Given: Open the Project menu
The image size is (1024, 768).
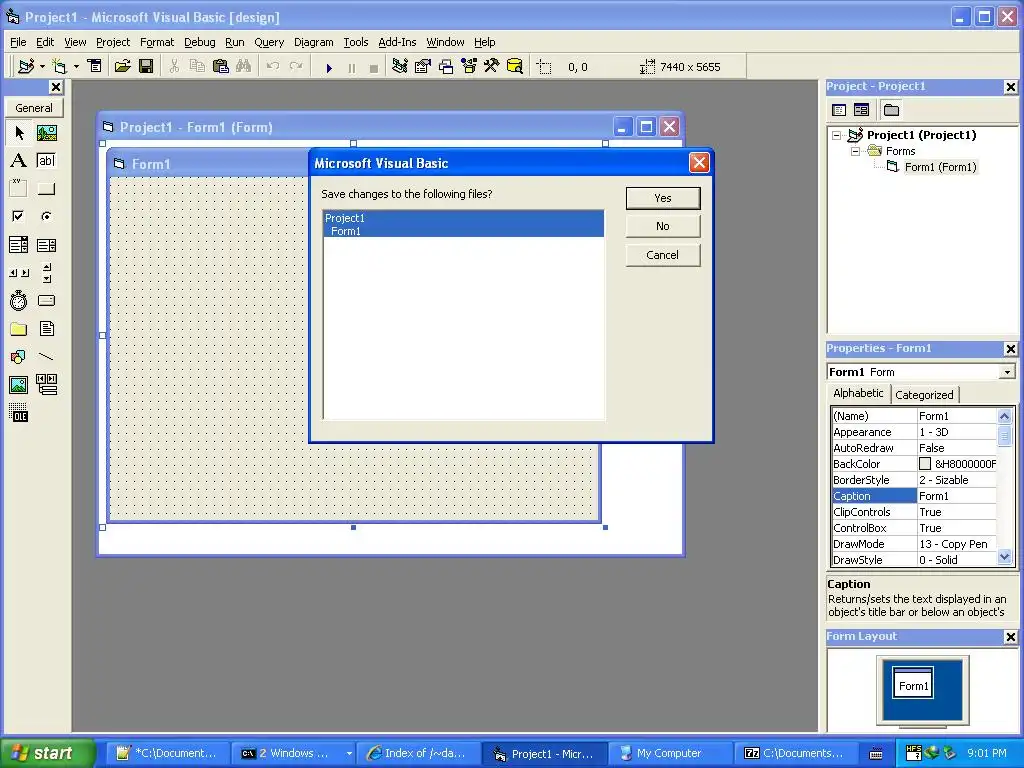Looking at the screenshot, I should coord(113,42).
